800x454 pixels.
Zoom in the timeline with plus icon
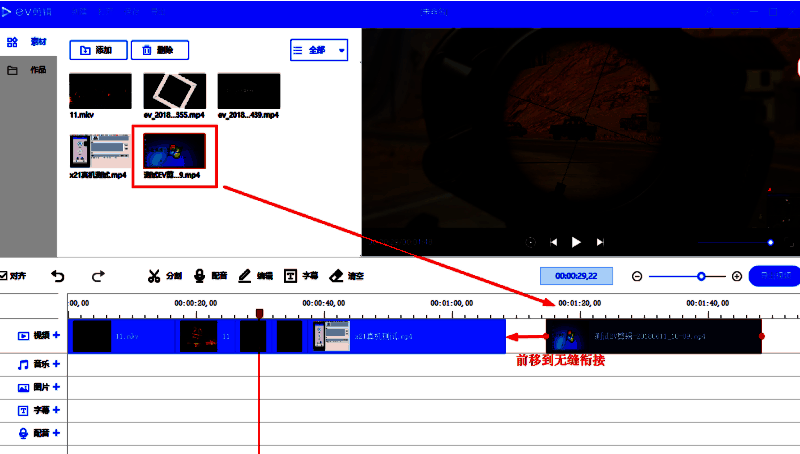point(737,276)
